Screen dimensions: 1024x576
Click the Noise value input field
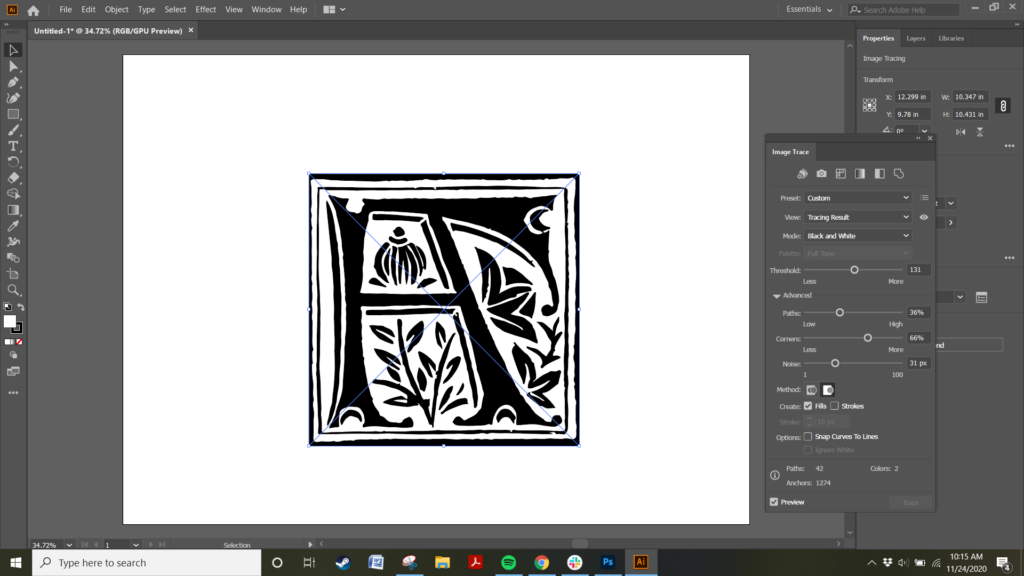(x=918, y=363)
